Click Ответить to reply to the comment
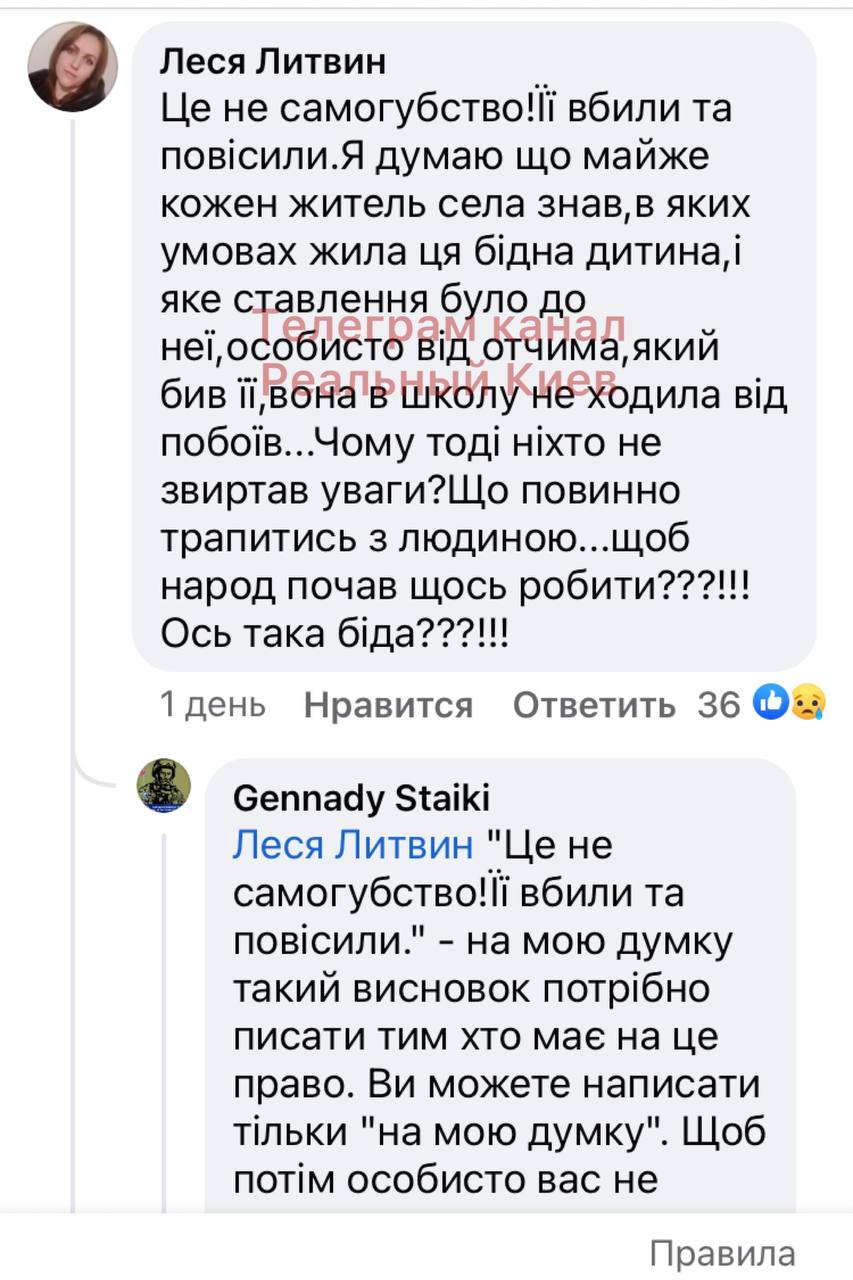This screenshot has height=1280, width=853. click(594, 705)
